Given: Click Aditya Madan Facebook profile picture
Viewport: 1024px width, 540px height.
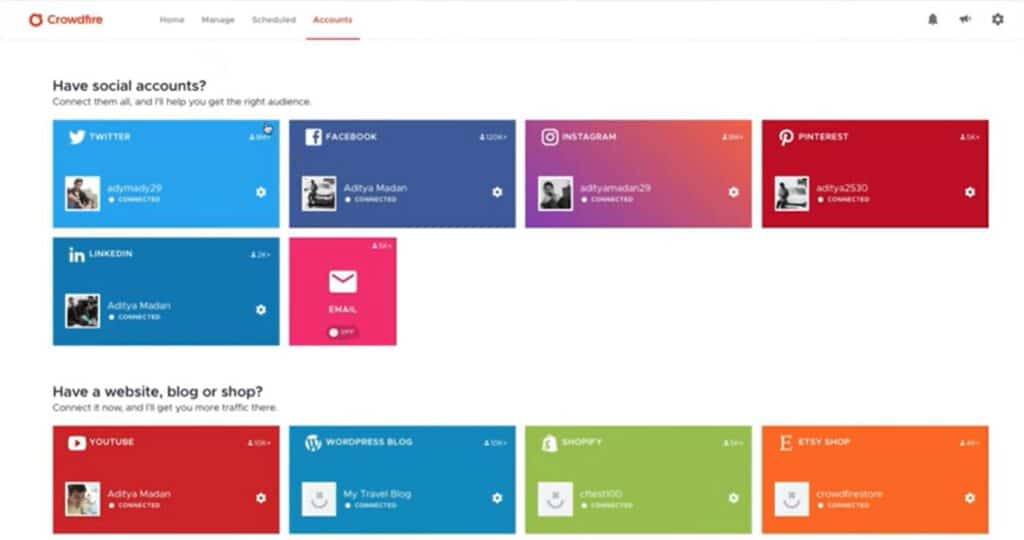Looking at the screenshot, I should (x=319, y=193).
